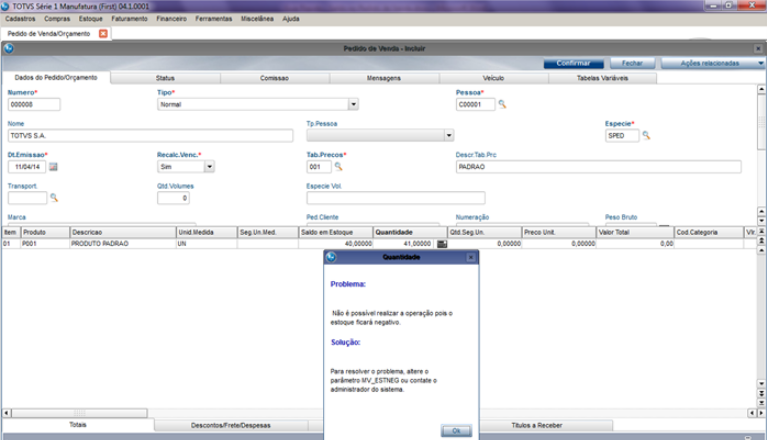This screenshot has height=440, width=767.
Task: Open the Faturamento menu
Action: [129, 19]
